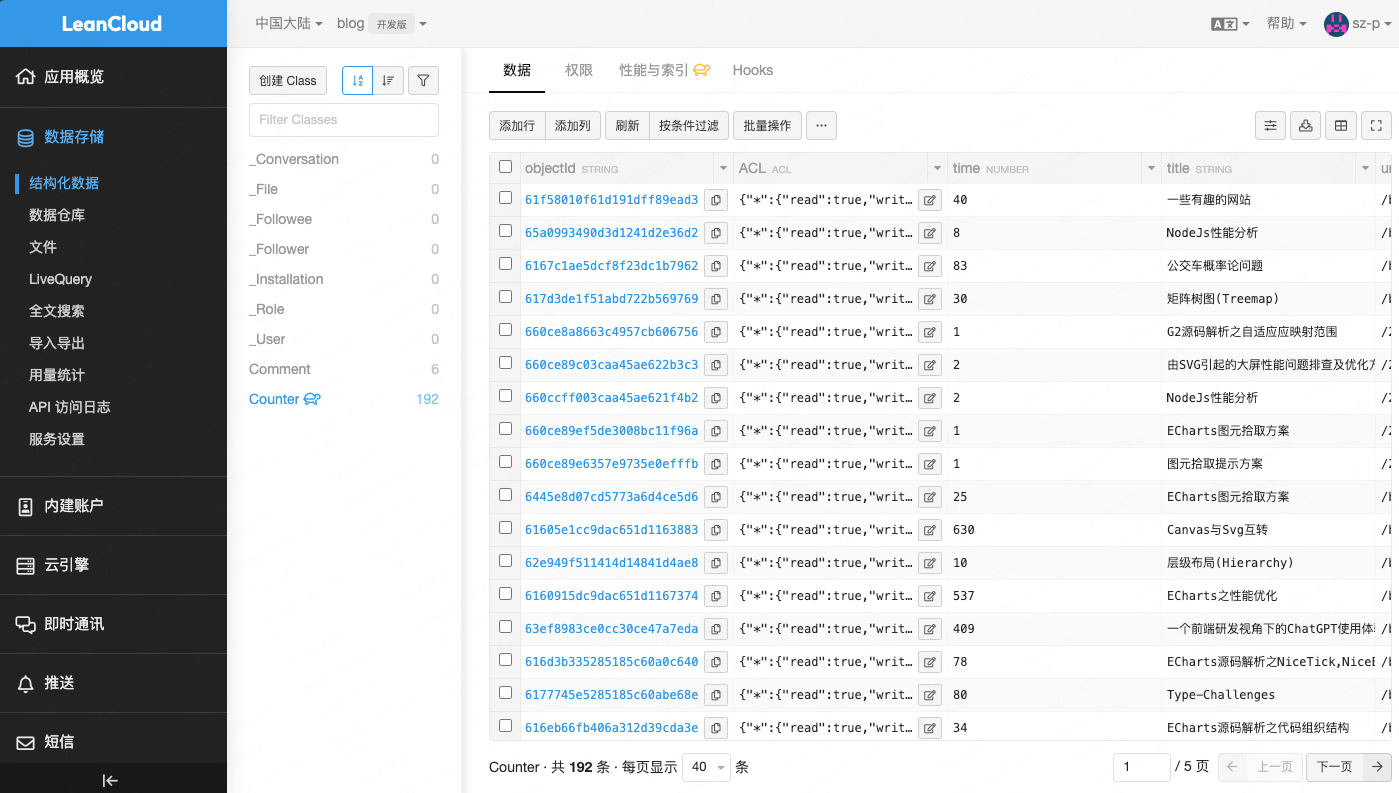Image resolution: width=1399 pixels, height=793 pixels.
Task: Copy objectId 61605e1cc9dac651d1163883
Action: click(x=716, y=530)
